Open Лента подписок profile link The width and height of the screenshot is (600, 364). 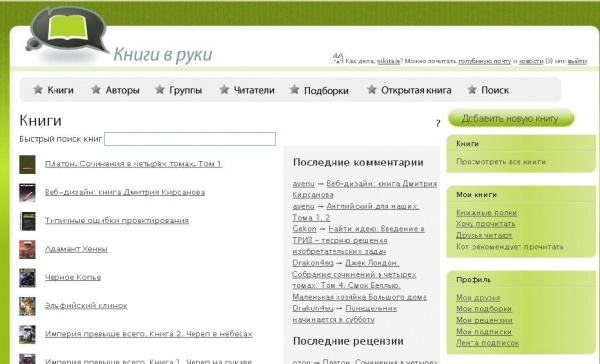click(487, 343)
